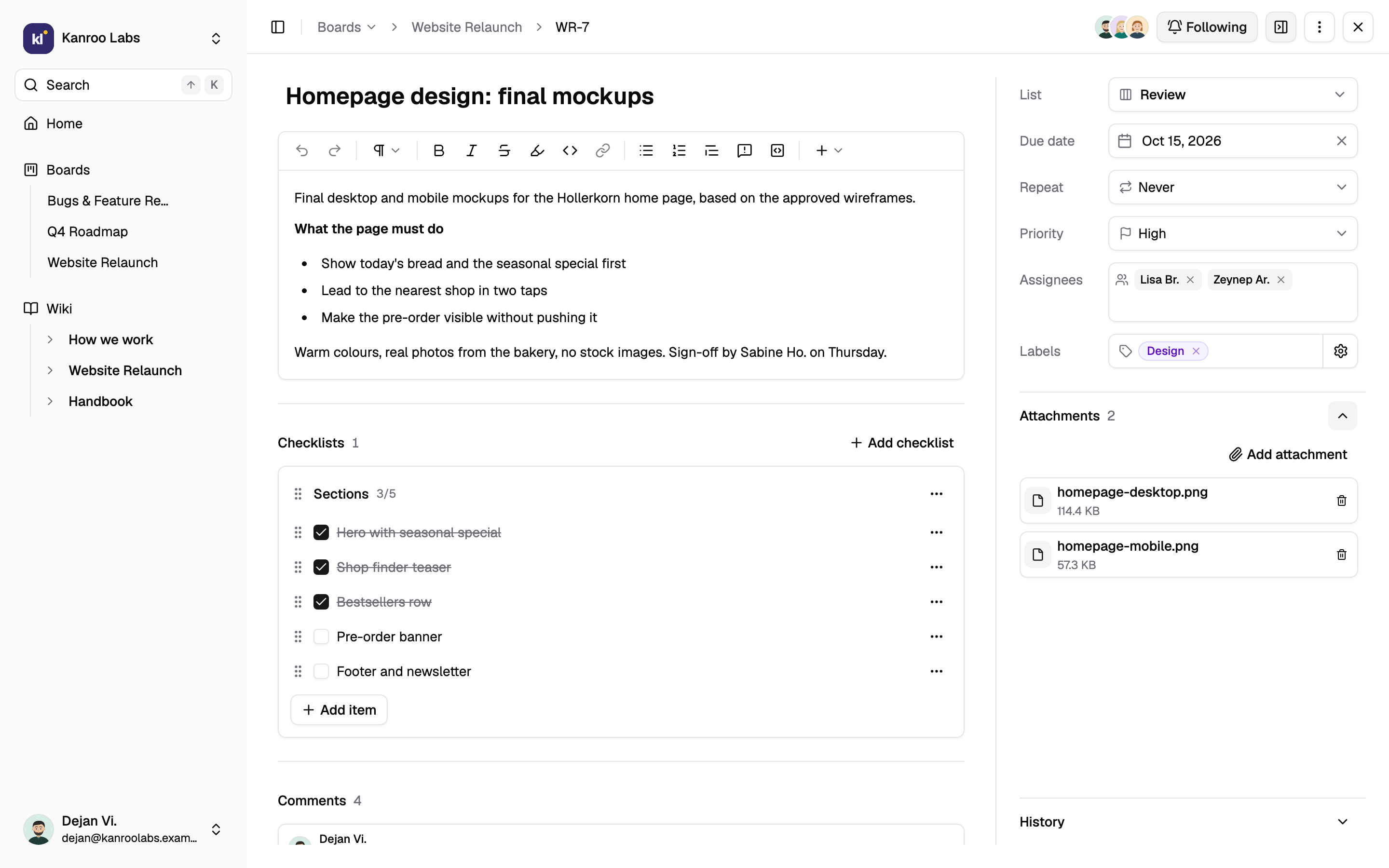The image size is (1389, 868).
Task: Uncheck Hero with seasonal special
Action: click(x=321, y=532)
